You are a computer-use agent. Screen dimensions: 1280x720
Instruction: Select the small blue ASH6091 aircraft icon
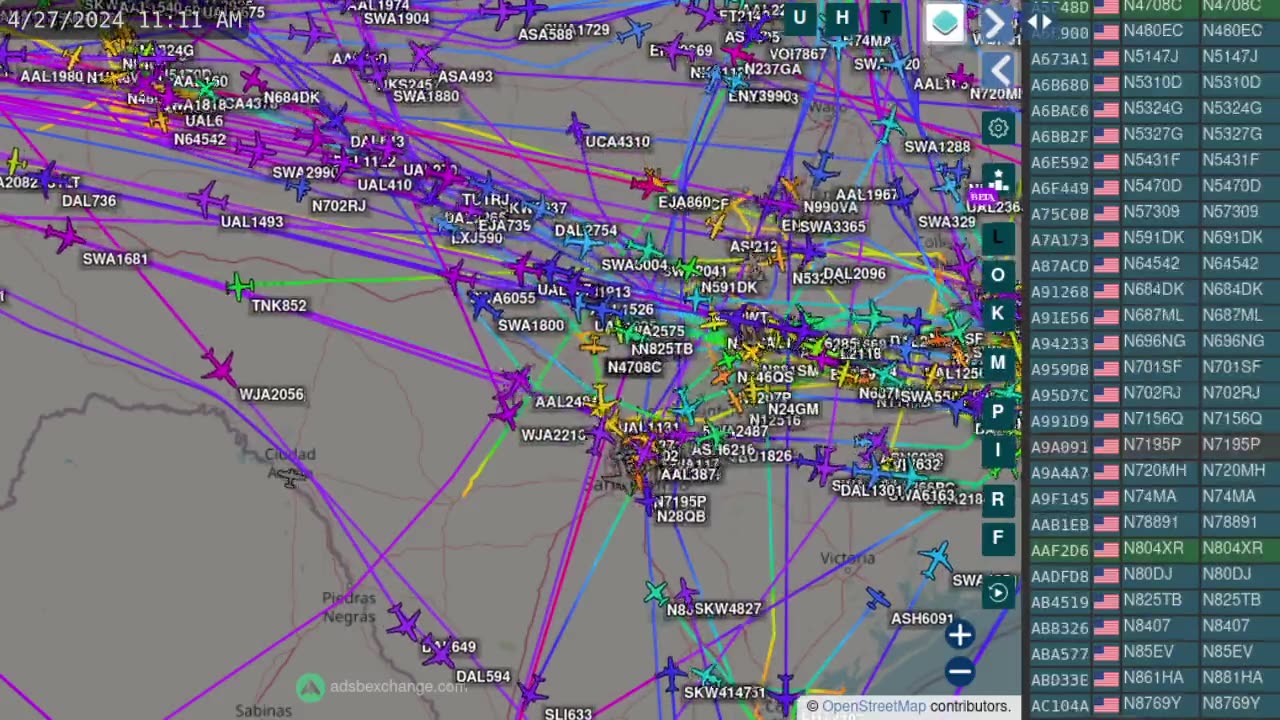click(x=877, y=598)
